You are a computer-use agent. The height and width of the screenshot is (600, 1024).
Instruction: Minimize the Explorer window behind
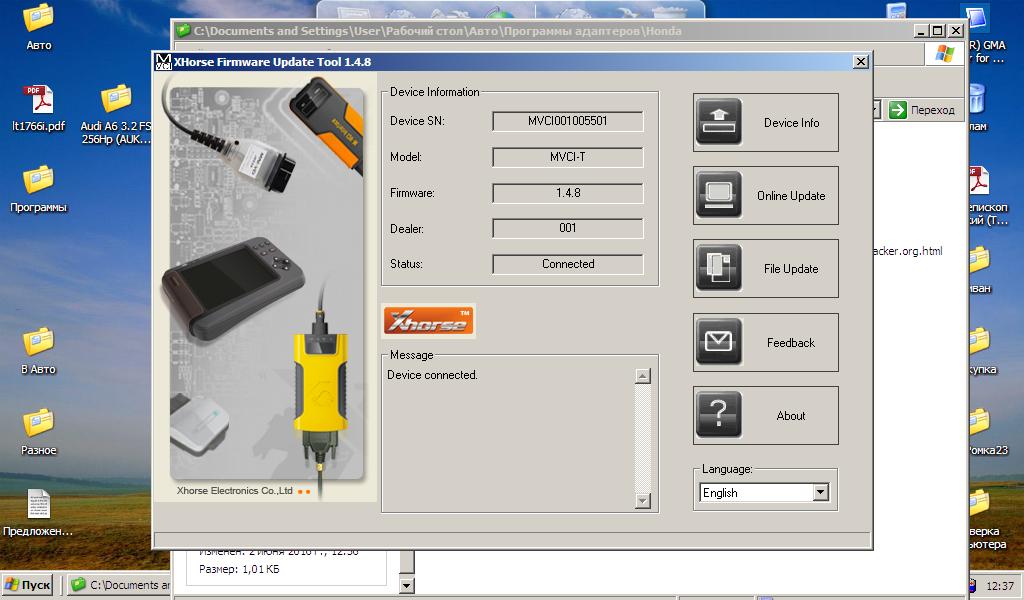(x=921, y=31)
